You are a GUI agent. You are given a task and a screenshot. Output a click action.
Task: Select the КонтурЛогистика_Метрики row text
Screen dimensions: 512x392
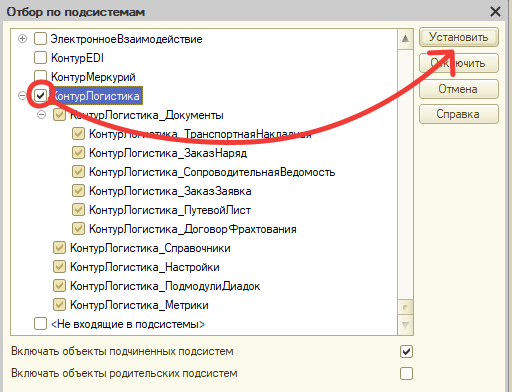(x=139, y=305)
